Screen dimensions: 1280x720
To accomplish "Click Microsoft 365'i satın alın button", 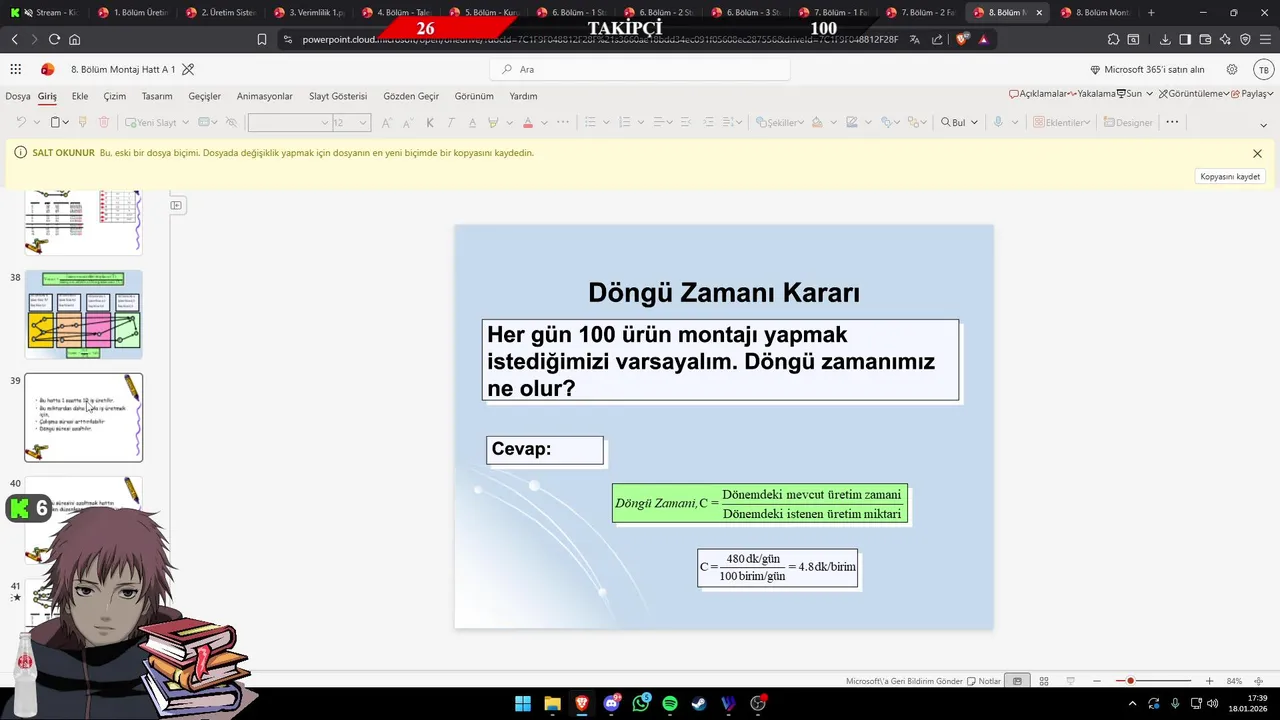I will click(x=1147, y=69).
